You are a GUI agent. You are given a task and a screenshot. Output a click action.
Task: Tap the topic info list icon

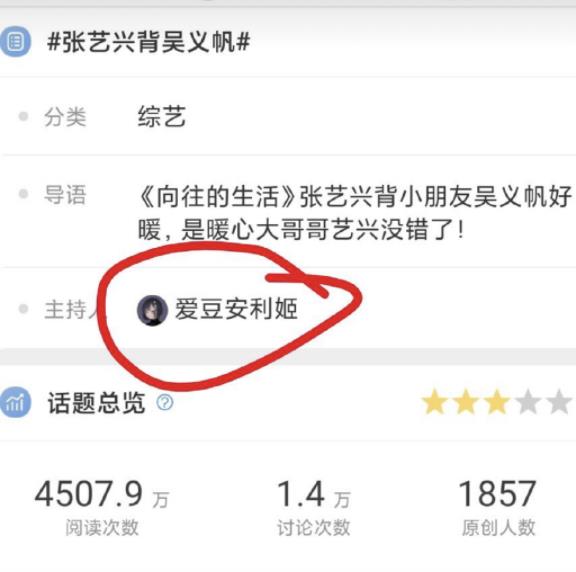tap(15, 41)
